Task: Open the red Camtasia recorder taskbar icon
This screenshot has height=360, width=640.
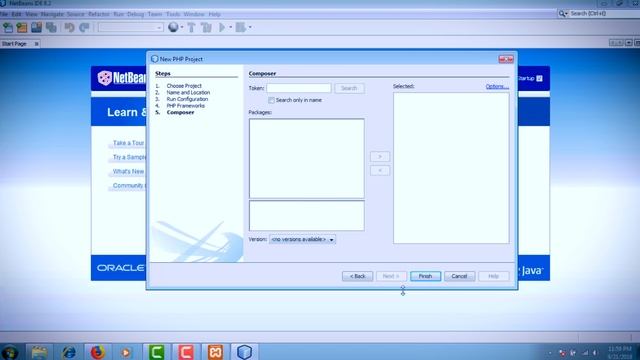Action: (186, 352)
